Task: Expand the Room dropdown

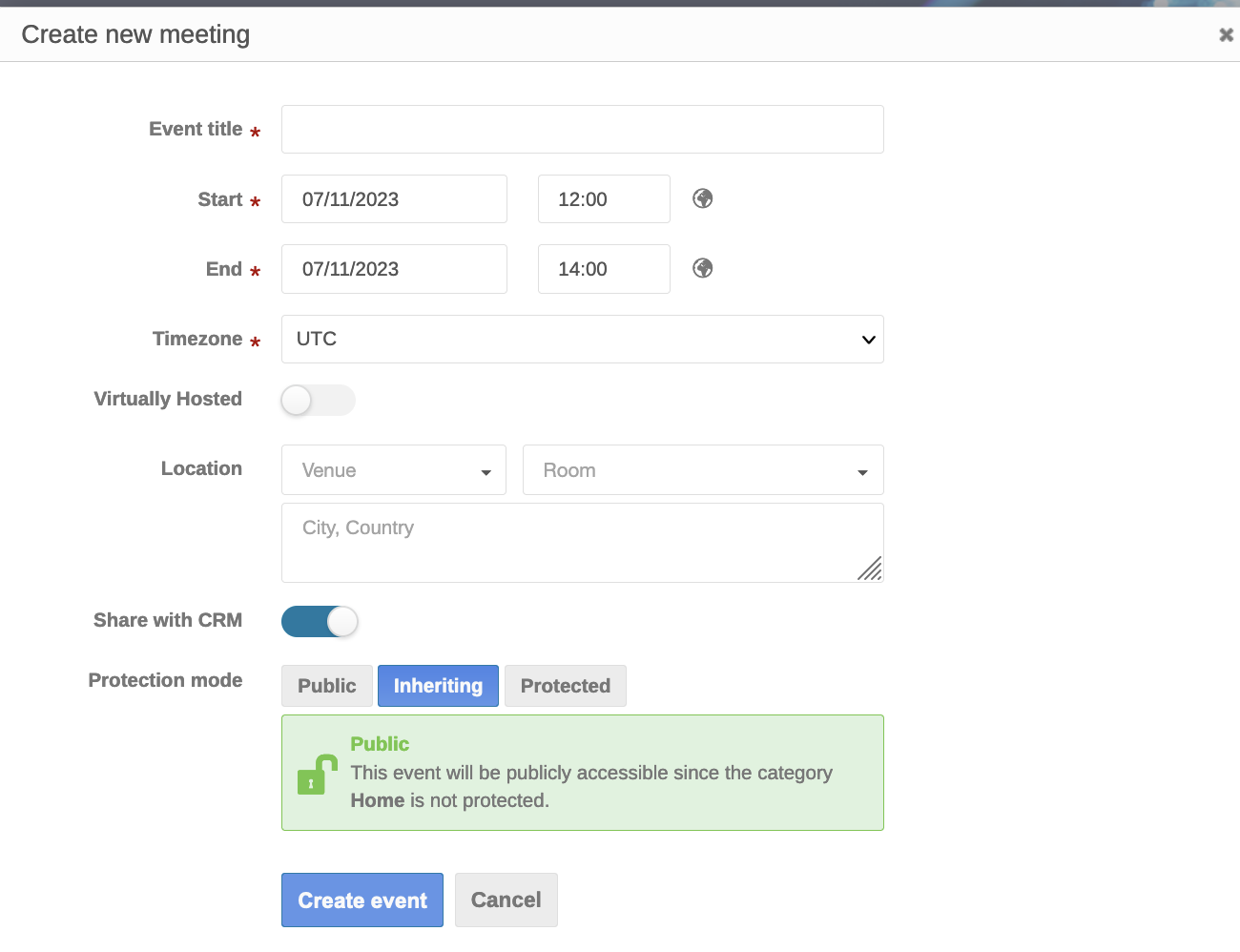Action: coord(702,470)
